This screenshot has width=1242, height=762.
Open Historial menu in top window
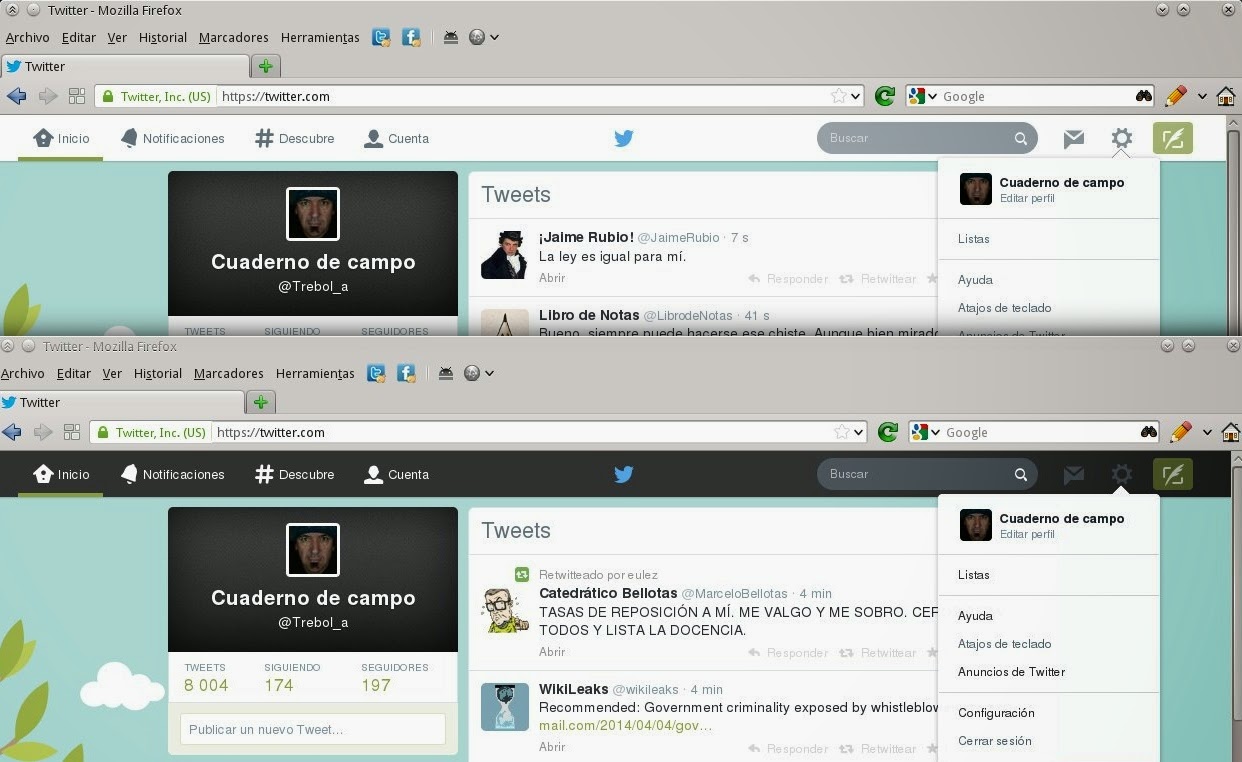pyautogui.click(x=163, y=37)
